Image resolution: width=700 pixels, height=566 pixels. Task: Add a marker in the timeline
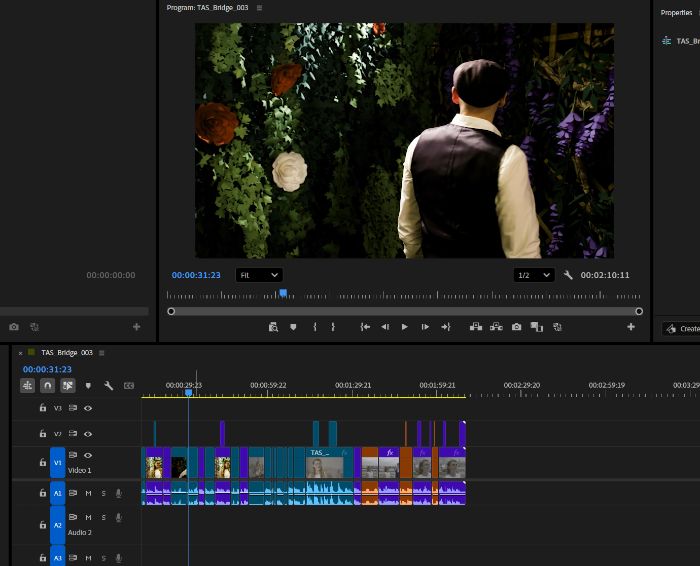coord(88,386)
